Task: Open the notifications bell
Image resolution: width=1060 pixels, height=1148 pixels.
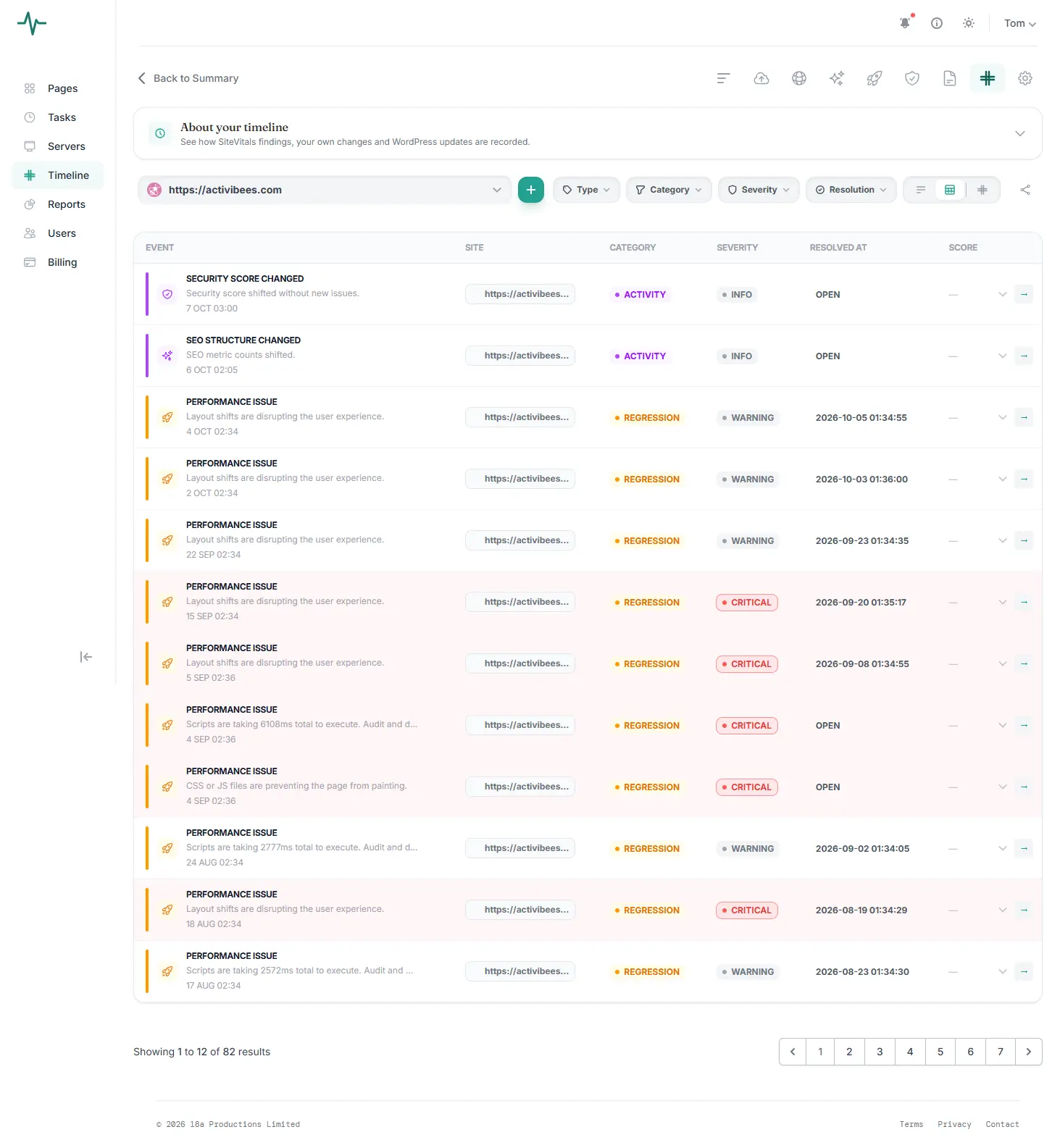Action: pos(905,23)
